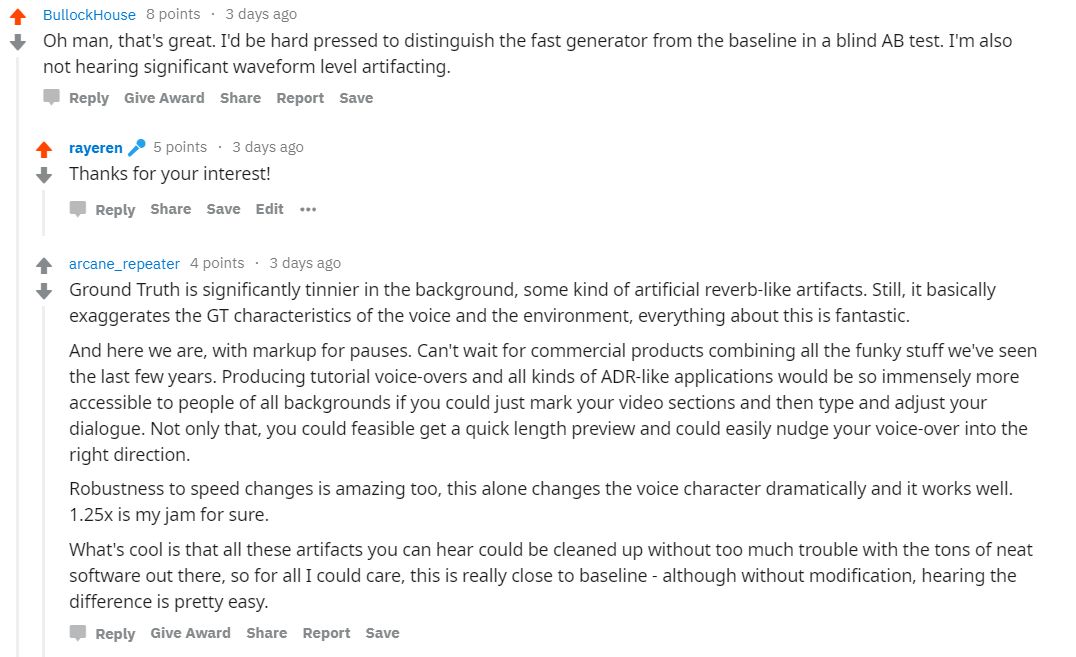
Task: Open the three-dots menu on rayeren's comment
Action: tap(308, 209)
